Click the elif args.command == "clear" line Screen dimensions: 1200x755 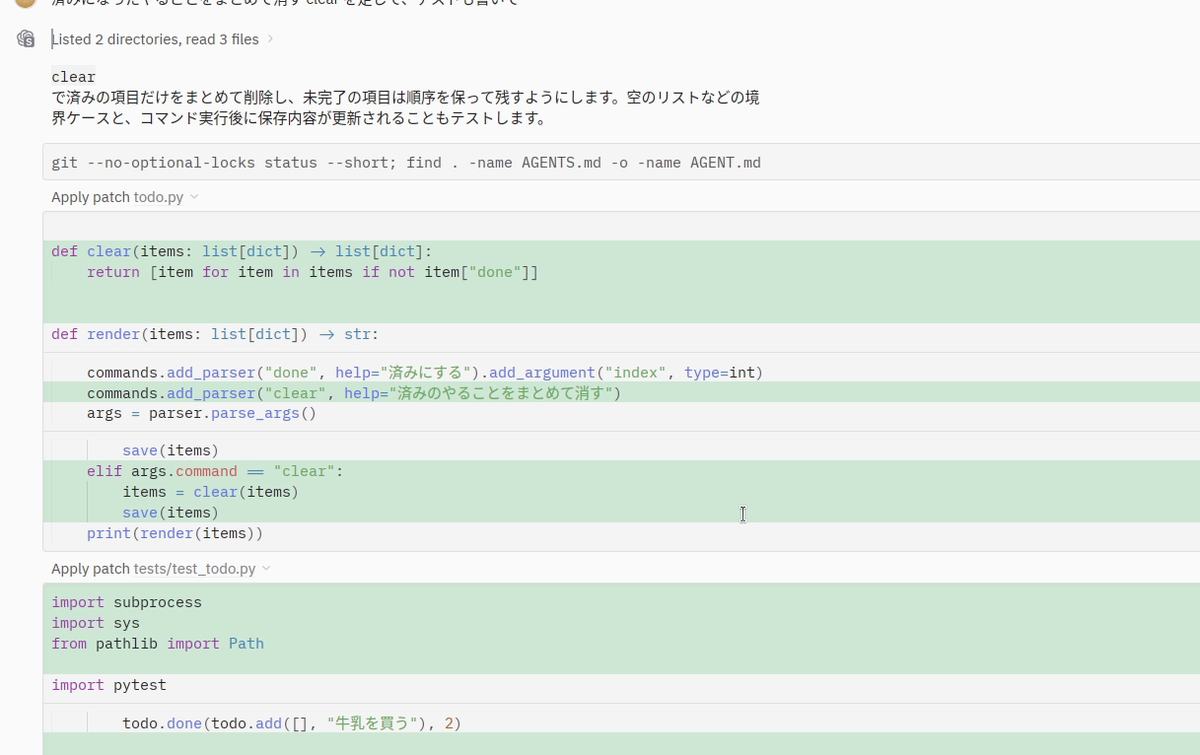[215, 471]
